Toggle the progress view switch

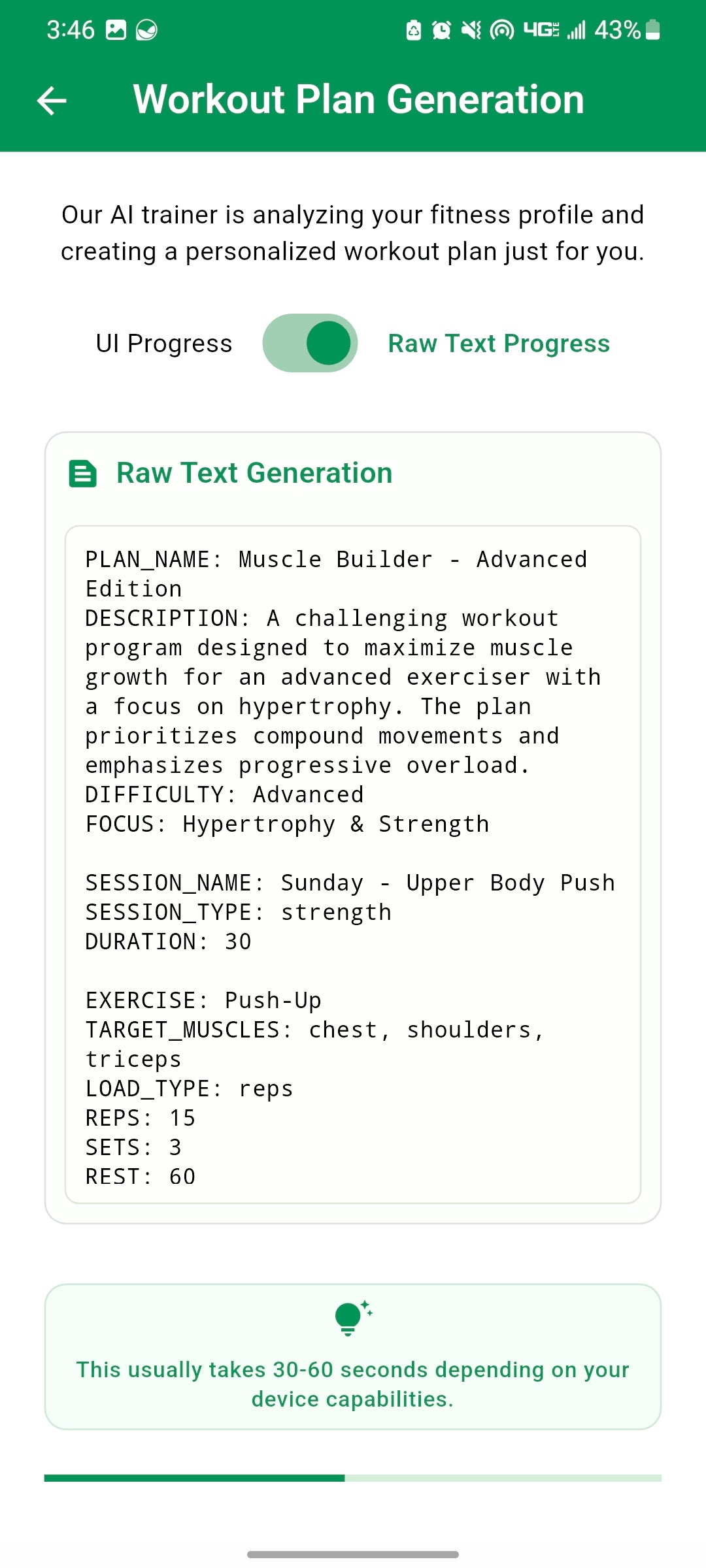(x=310, y=343)
